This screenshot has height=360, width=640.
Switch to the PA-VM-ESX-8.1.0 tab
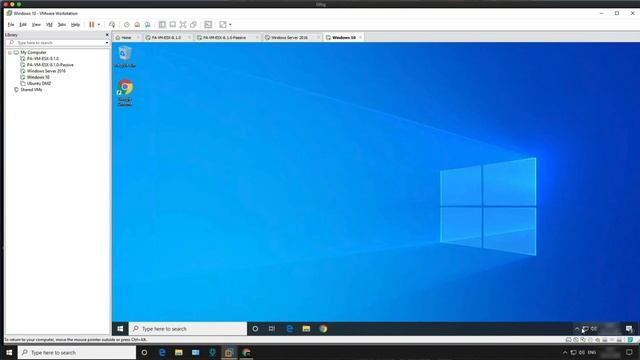[166, 38]
